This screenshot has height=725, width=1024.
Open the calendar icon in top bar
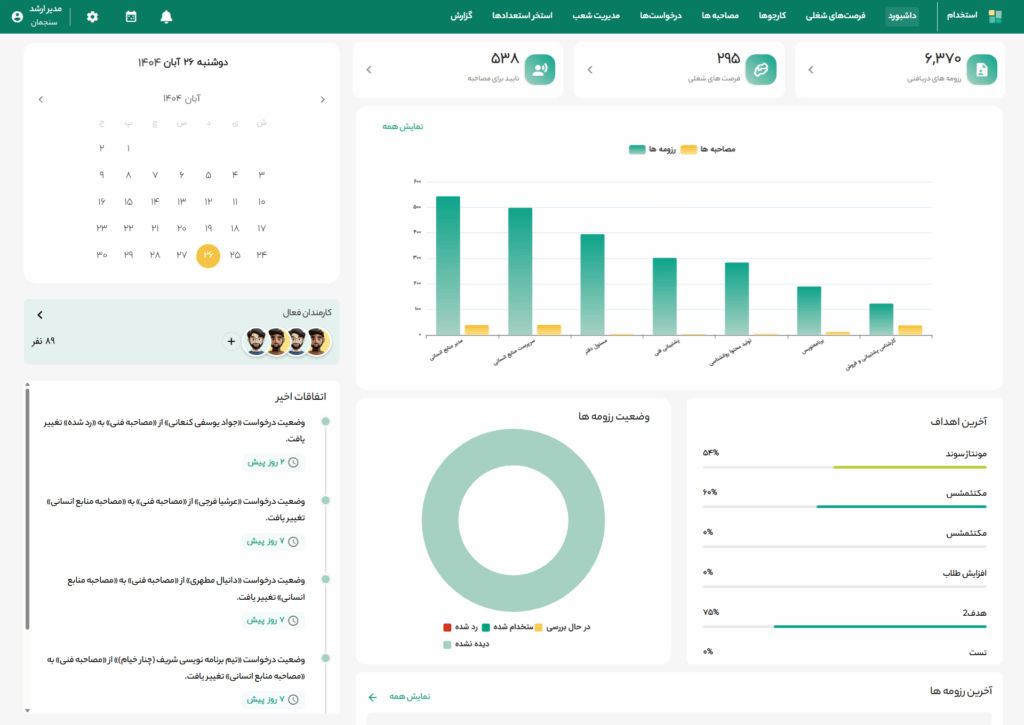click(x=131, y=16)
